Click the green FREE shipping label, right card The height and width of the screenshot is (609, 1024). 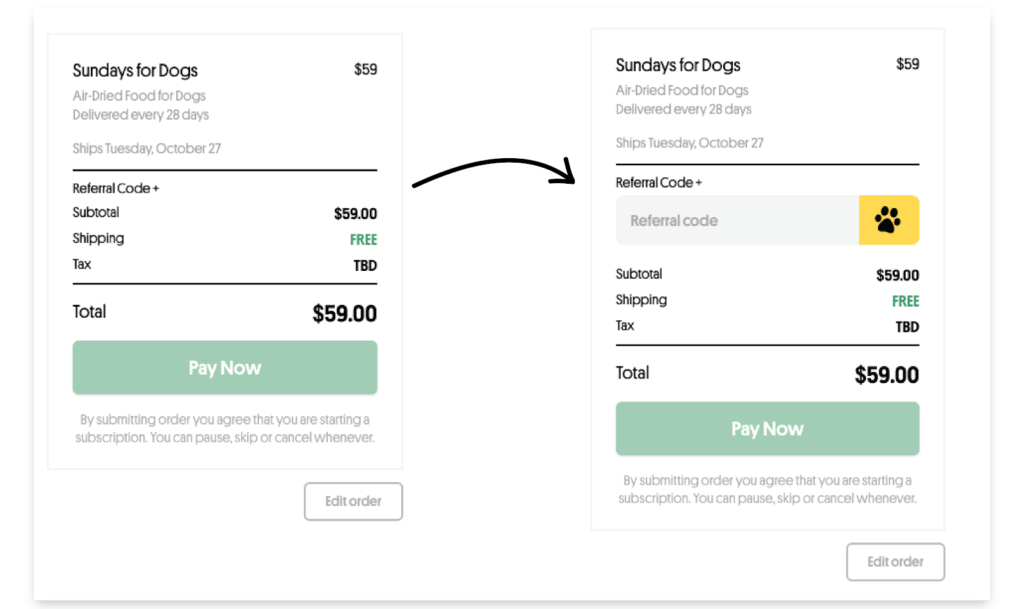[x=905, y=301]
